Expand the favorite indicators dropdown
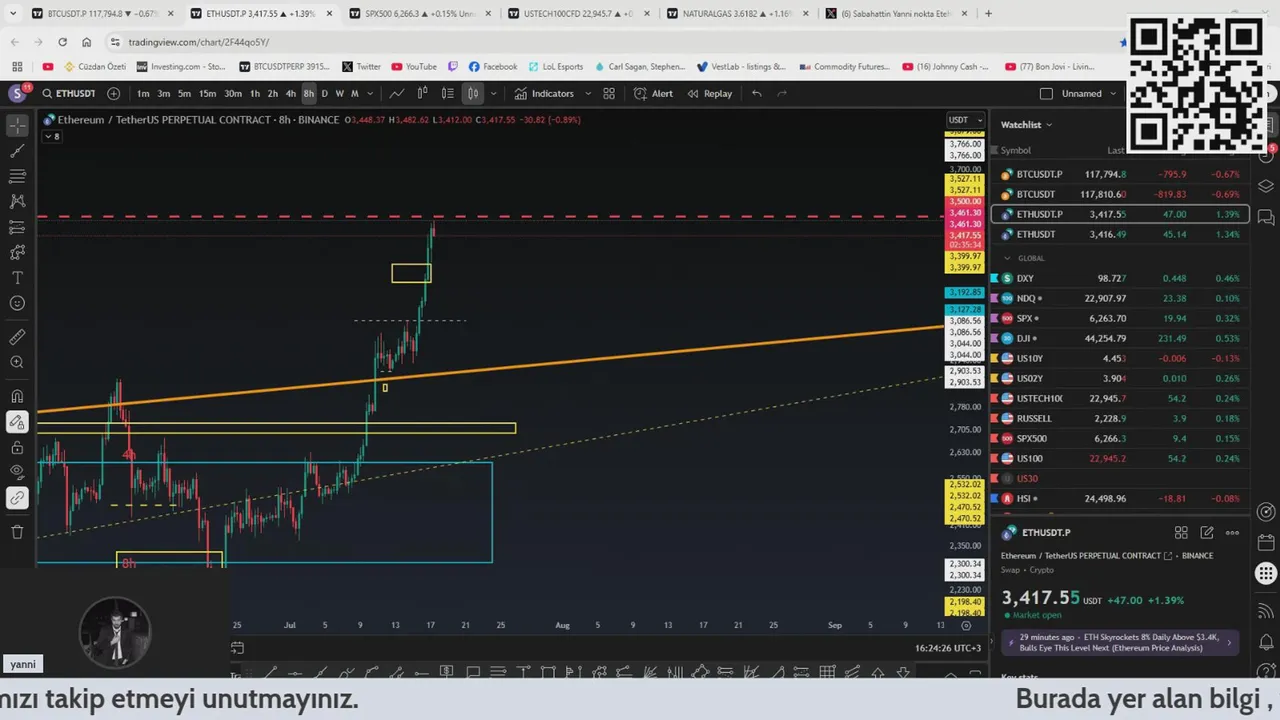 click(x=587, y=93)
